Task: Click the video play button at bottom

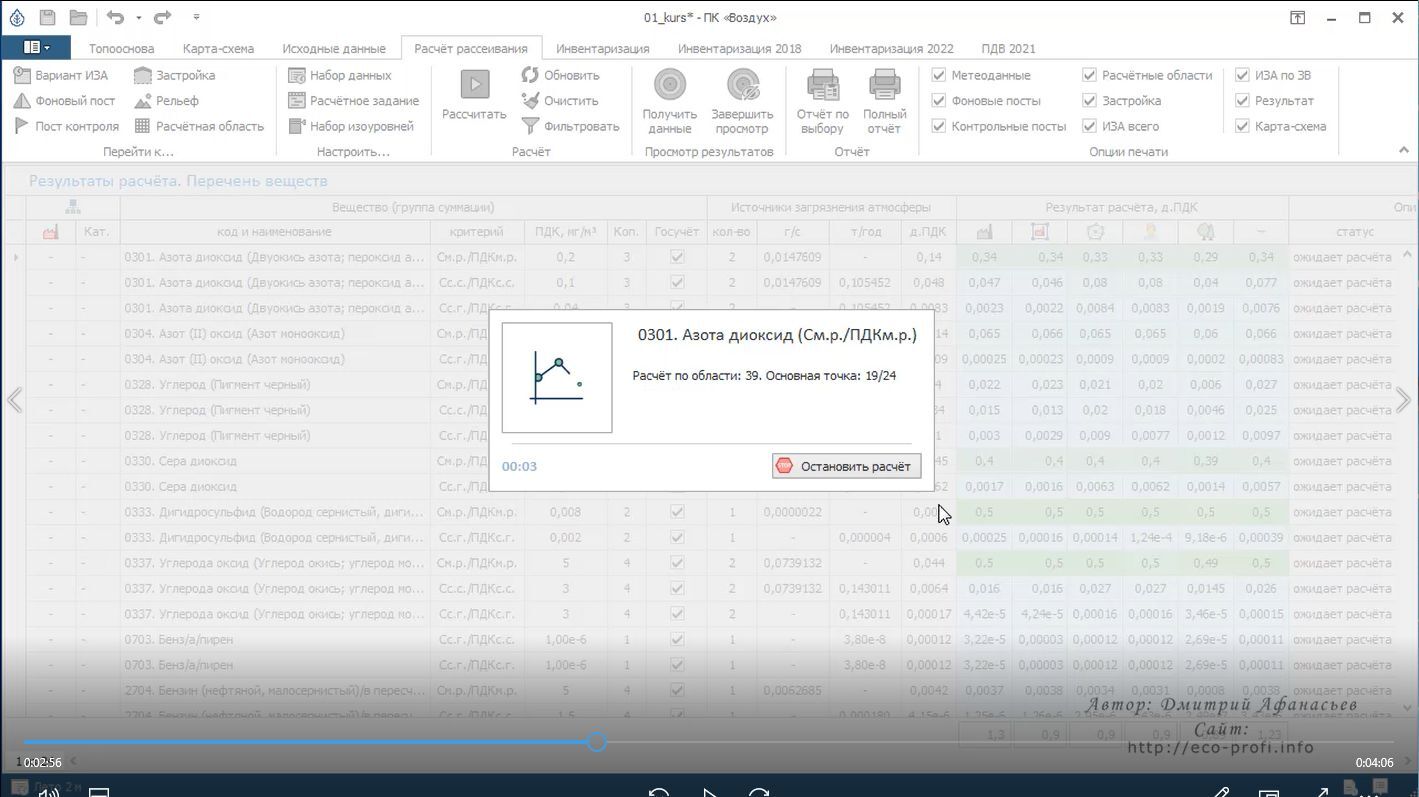Action: click(709, 792)
